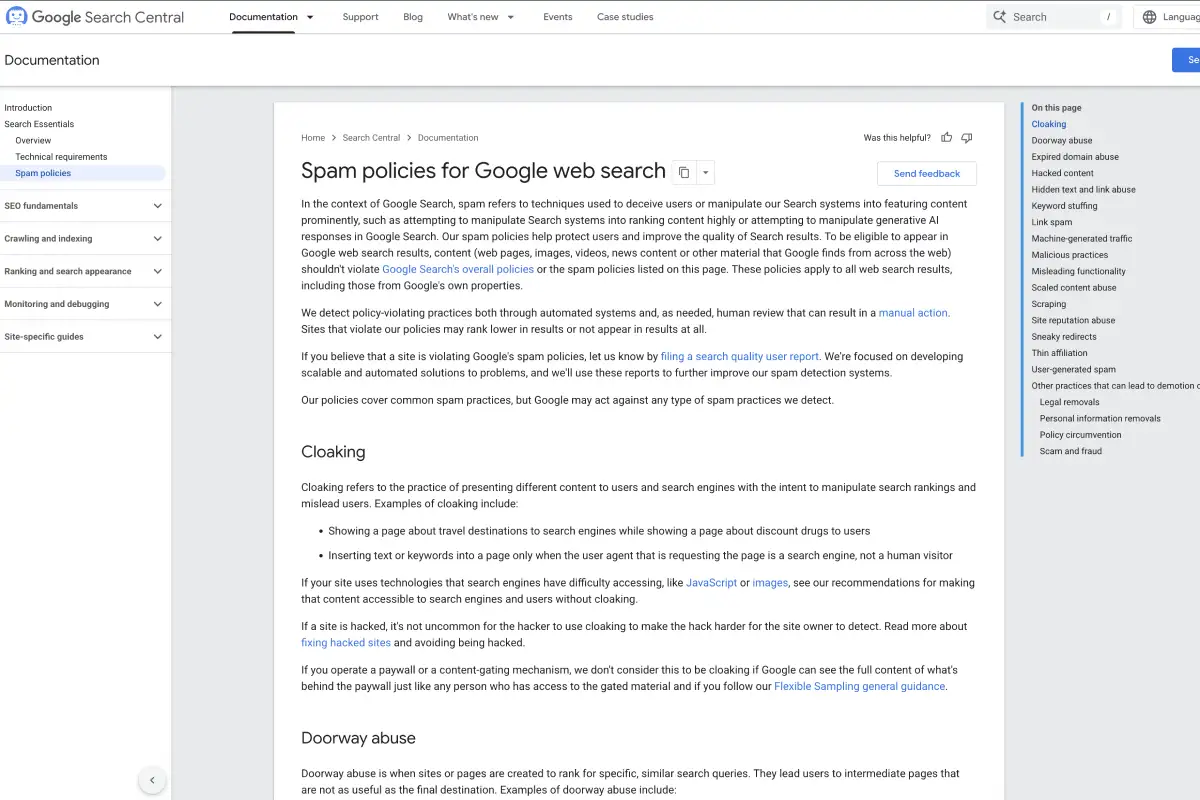Select Overview in the left sidebar
The image size is (1200, 800).
[x=33, y=141]
